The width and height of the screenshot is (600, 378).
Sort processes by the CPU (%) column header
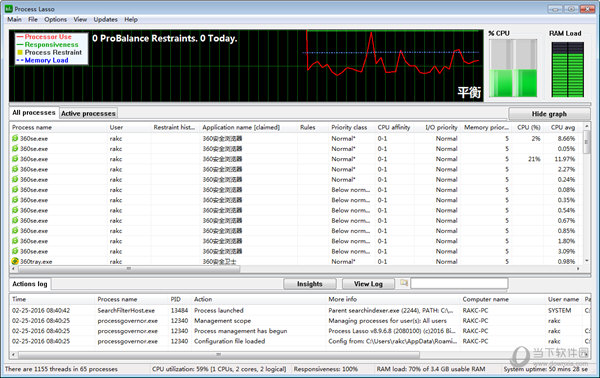[528, 127]
